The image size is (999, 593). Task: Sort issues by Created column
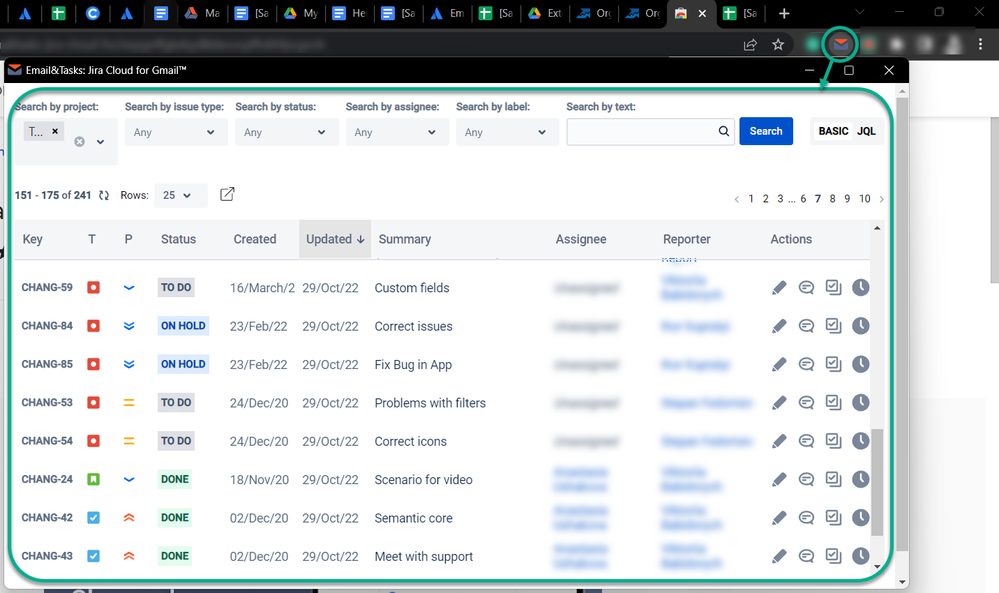(255, 239)
